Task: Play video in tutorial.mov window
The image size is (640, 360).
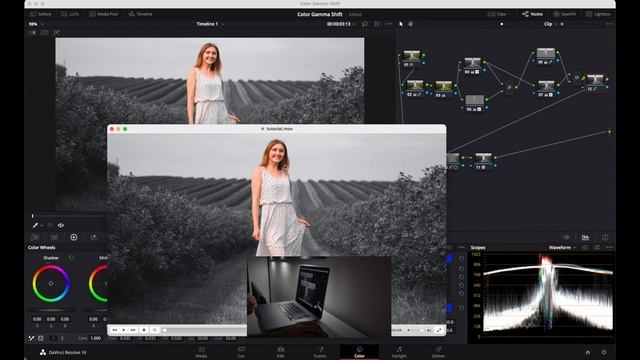Action: click(124, 330)
